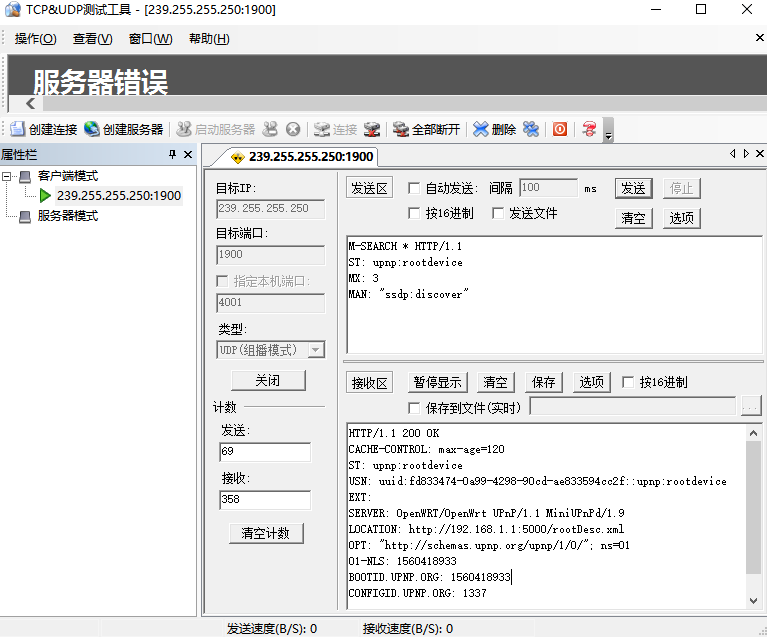Close the active document tab
767x637 pixels.
760,154
